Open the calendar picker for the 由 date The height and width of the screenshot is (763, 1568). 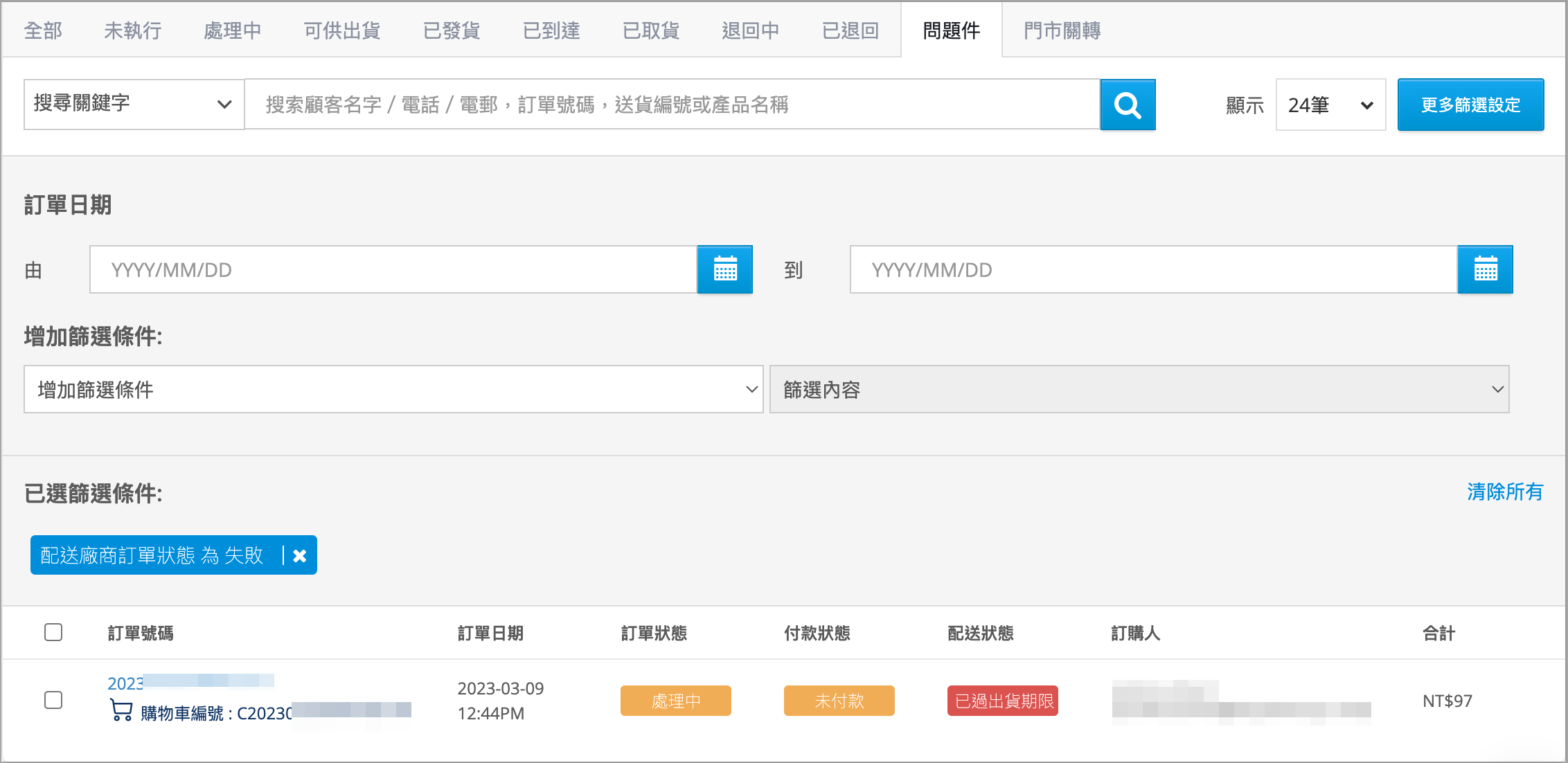(724, 269)
